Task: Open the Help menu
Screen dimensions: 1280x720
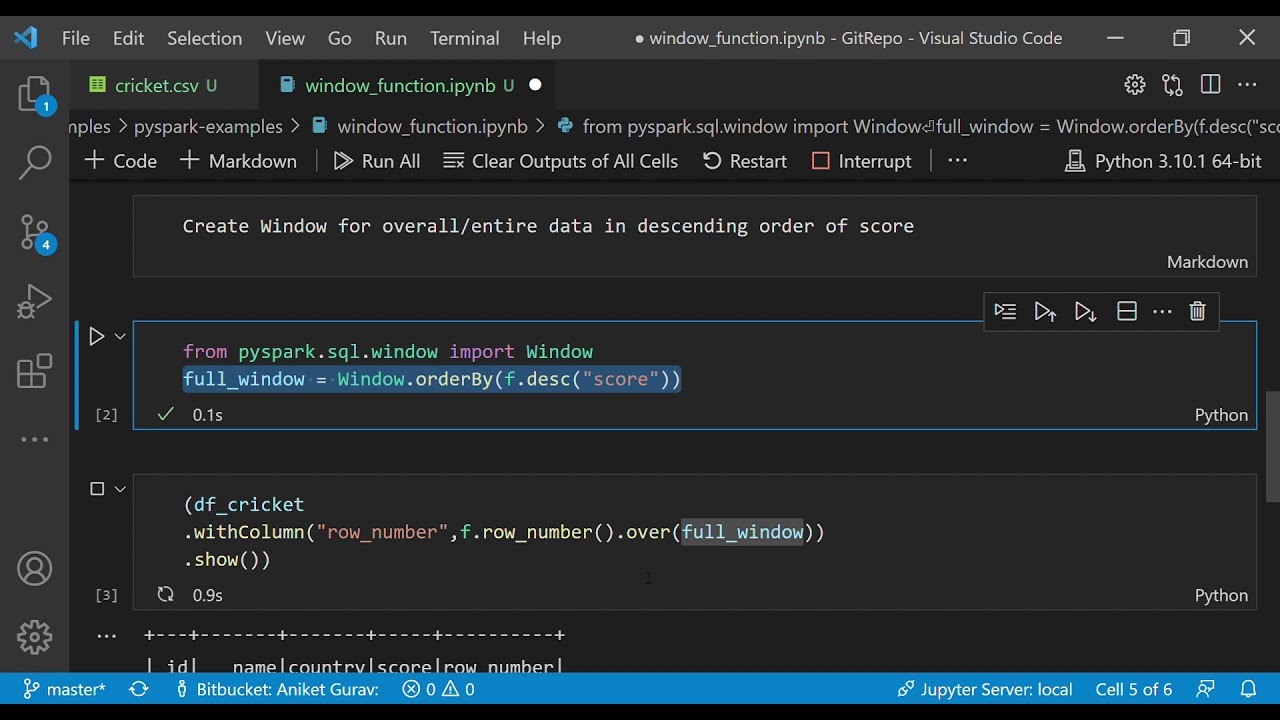Action: (542, 38)
